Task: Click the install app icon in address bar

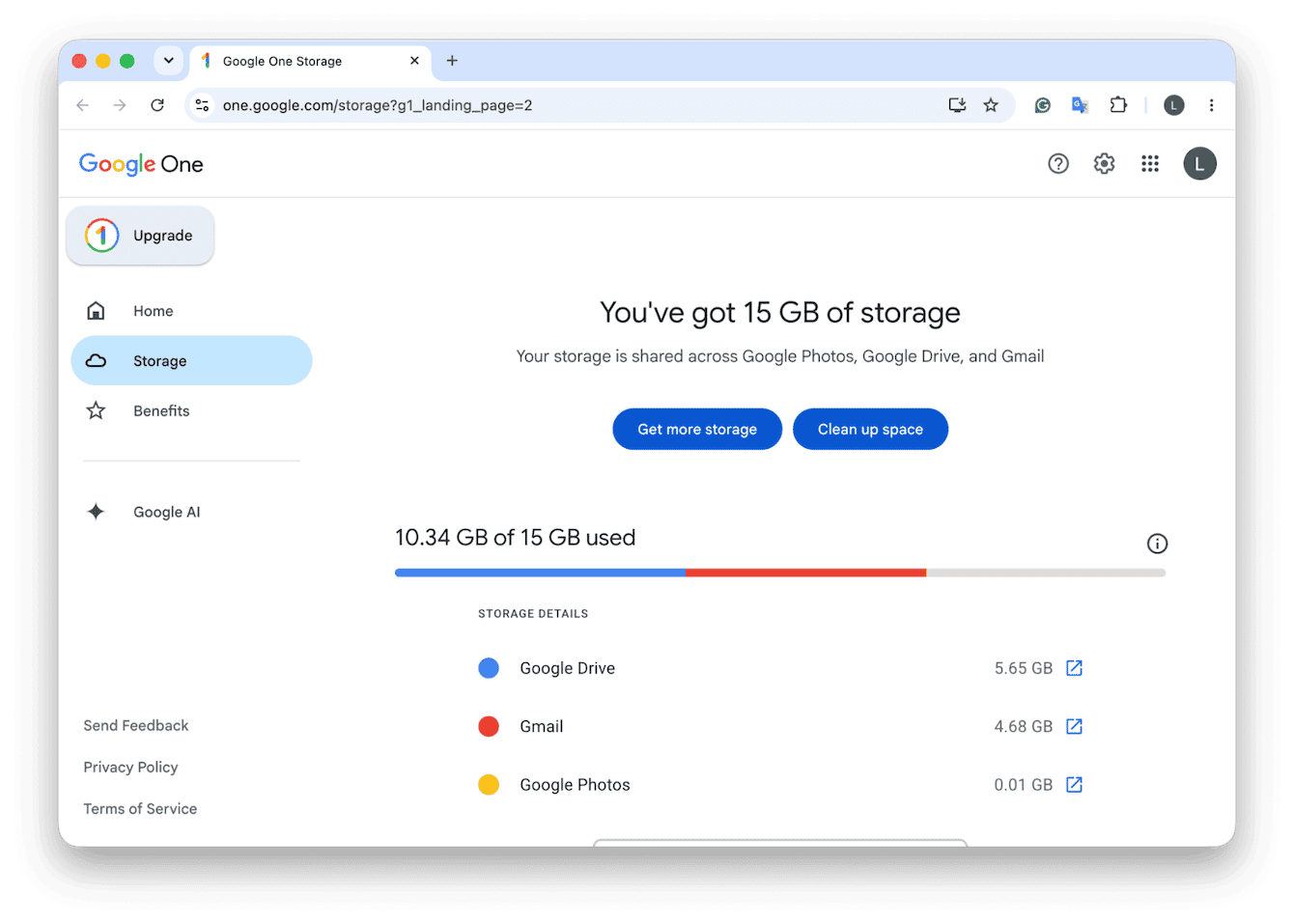Action: 957,105
